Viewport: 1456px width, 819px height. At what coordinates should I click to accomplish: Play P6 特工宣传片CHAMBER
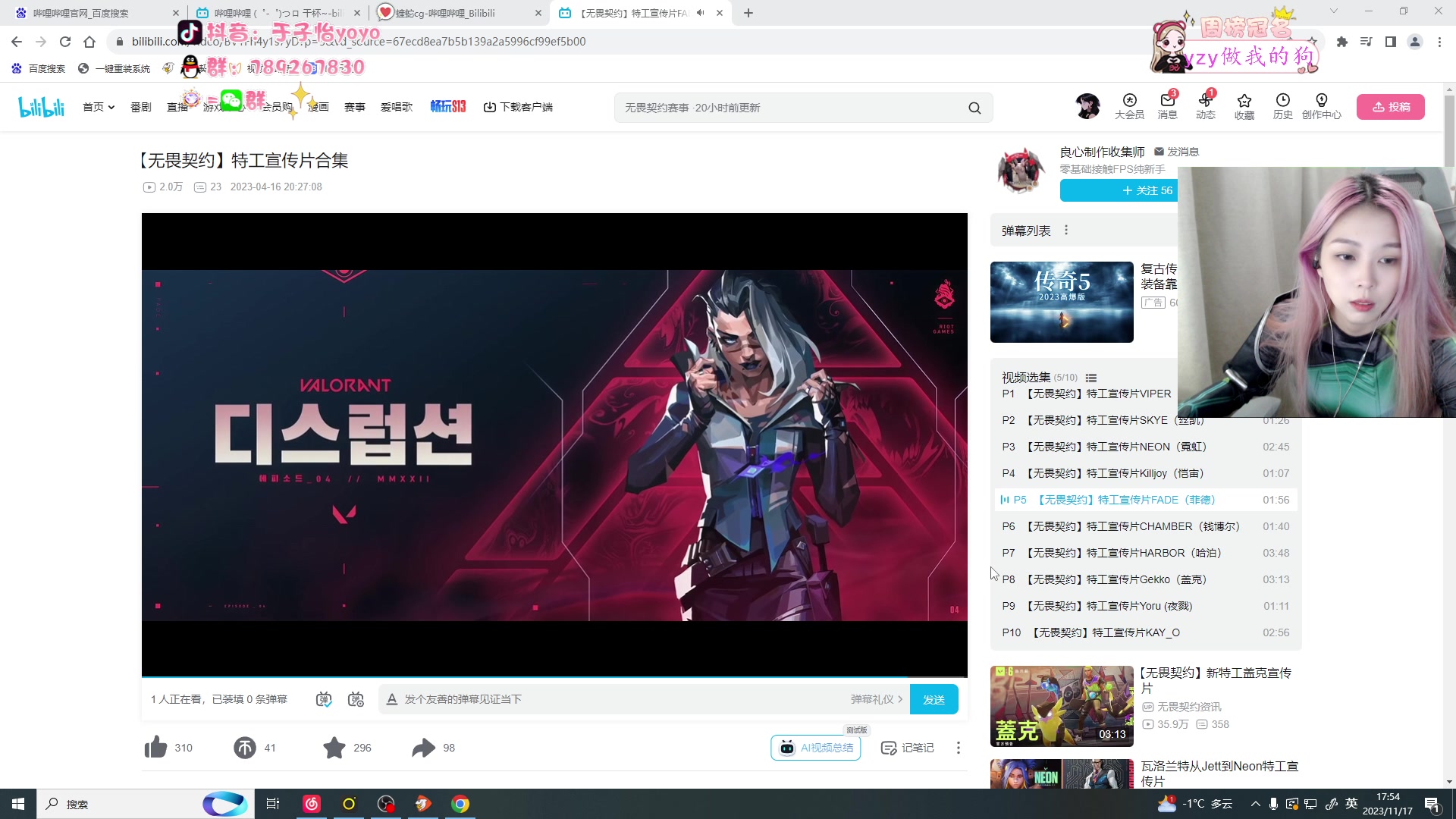(1146, 526)
